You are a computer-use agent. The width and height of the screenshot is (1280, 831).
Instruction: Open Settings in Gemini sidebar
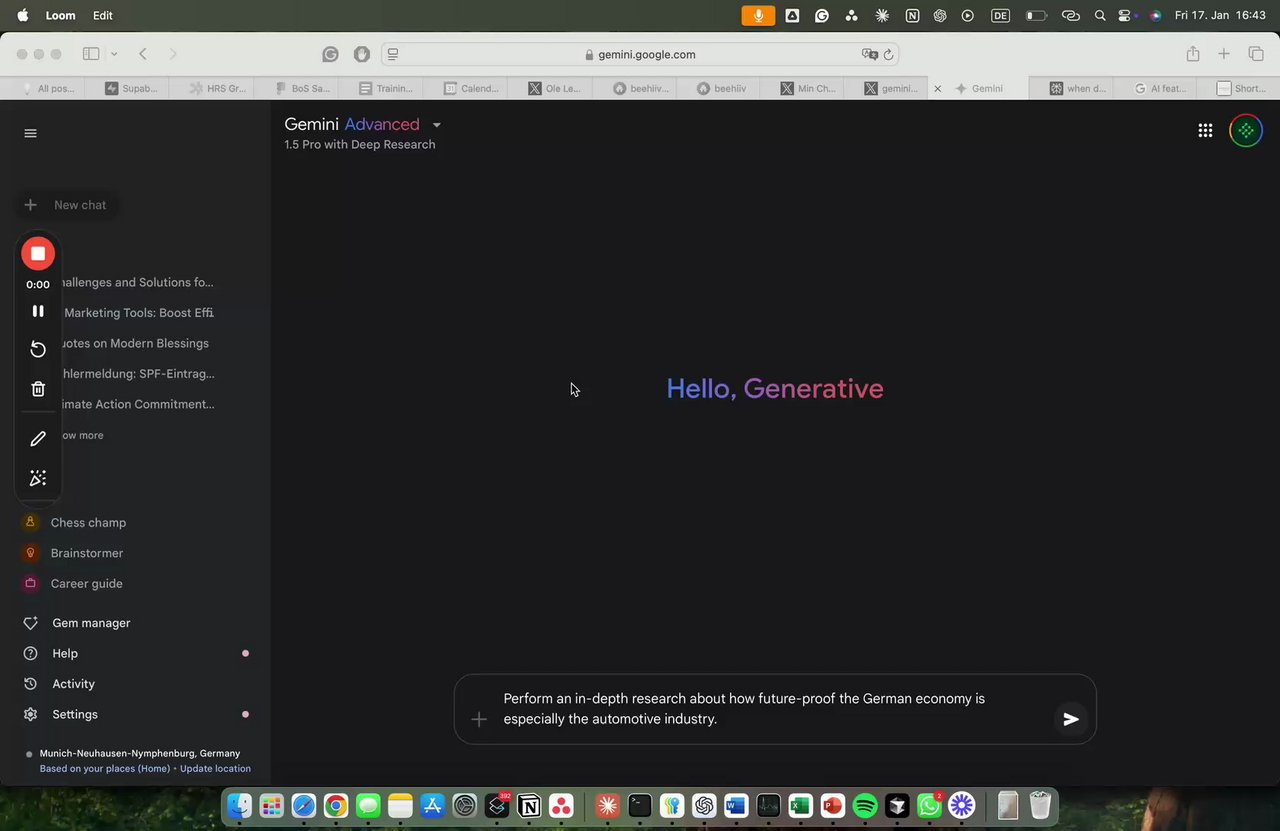click(75, 715)
